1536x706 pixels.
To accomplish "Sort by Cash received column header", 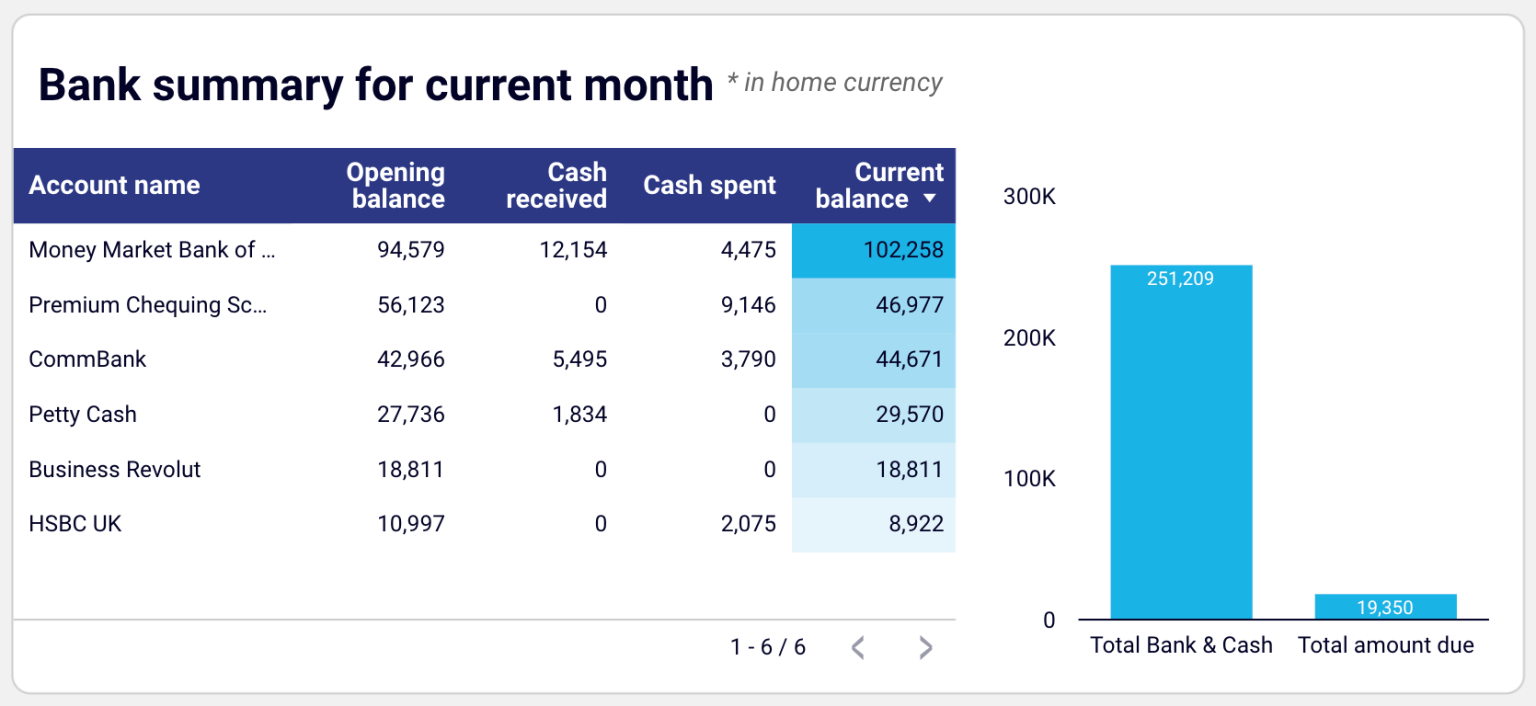I will 556,185.
